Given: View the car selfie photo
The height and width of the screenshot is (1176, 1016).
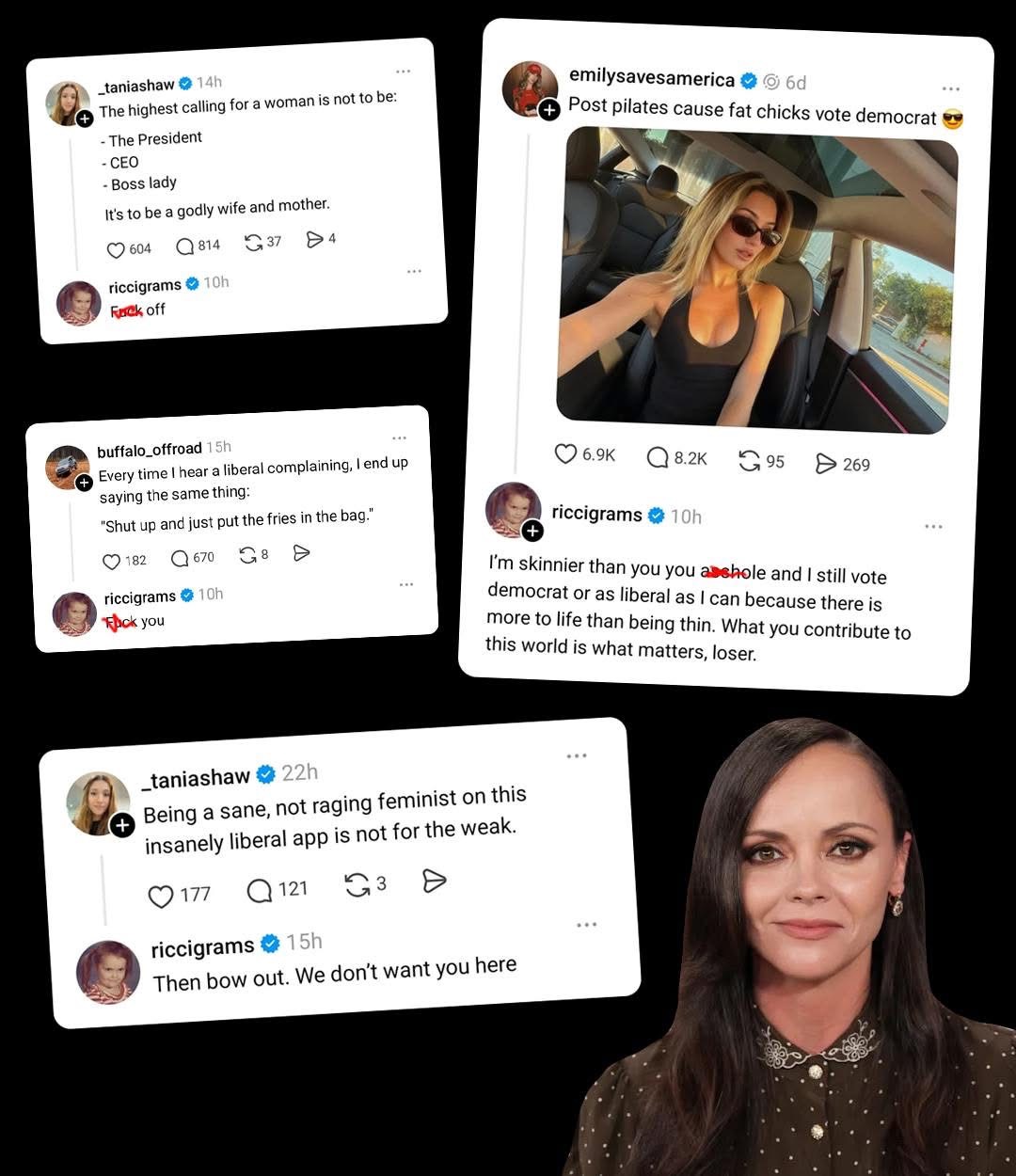Looking at the screenshot, I should pyautogui.click(x=755, y=280).
